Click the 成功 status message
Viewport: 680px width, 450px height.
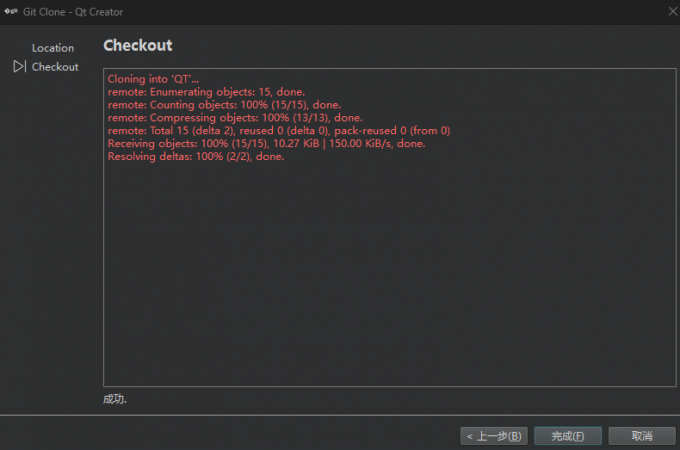tap(115, 399)
